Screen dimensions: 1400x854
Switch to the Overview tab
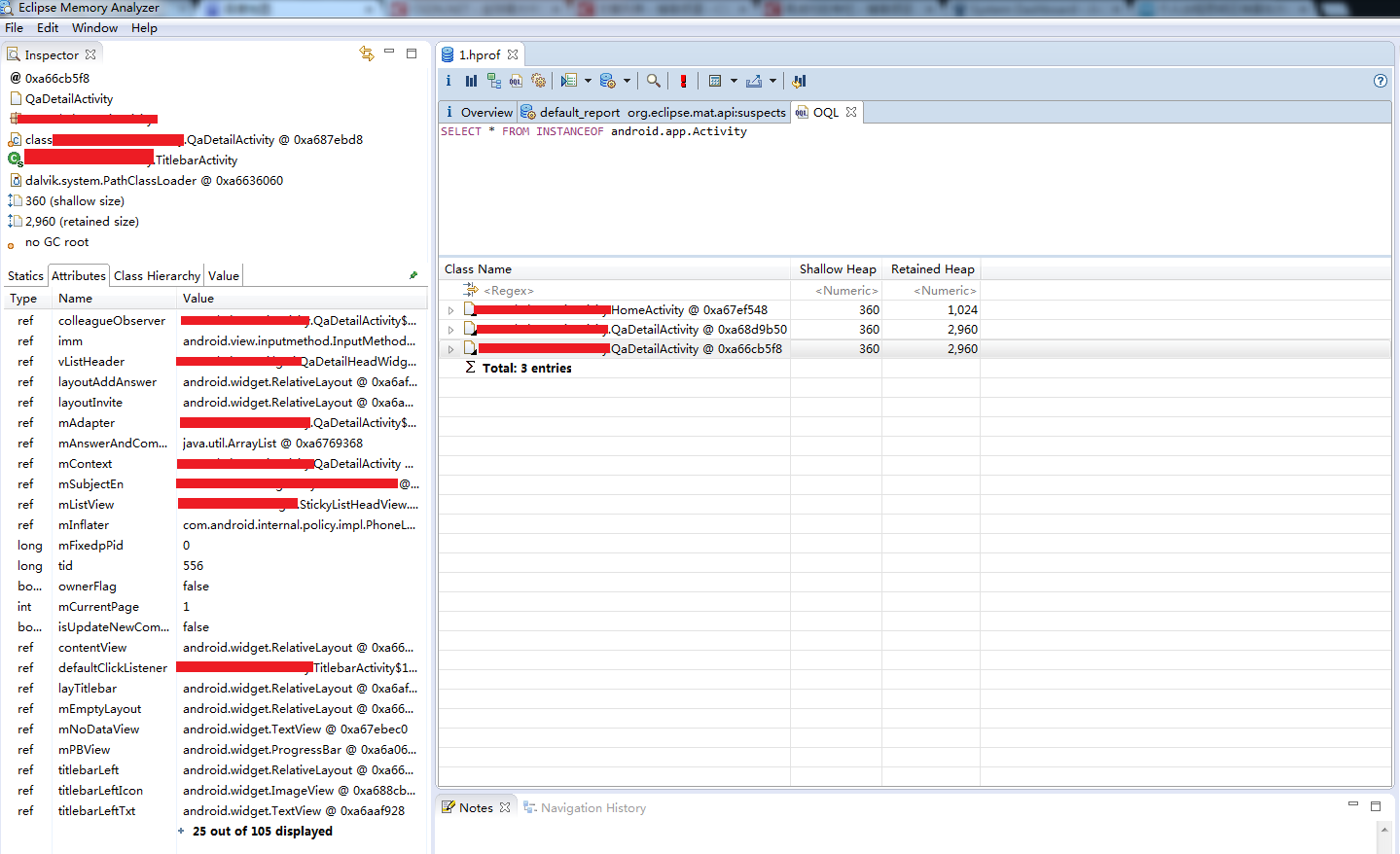click(x=485, y=113)
